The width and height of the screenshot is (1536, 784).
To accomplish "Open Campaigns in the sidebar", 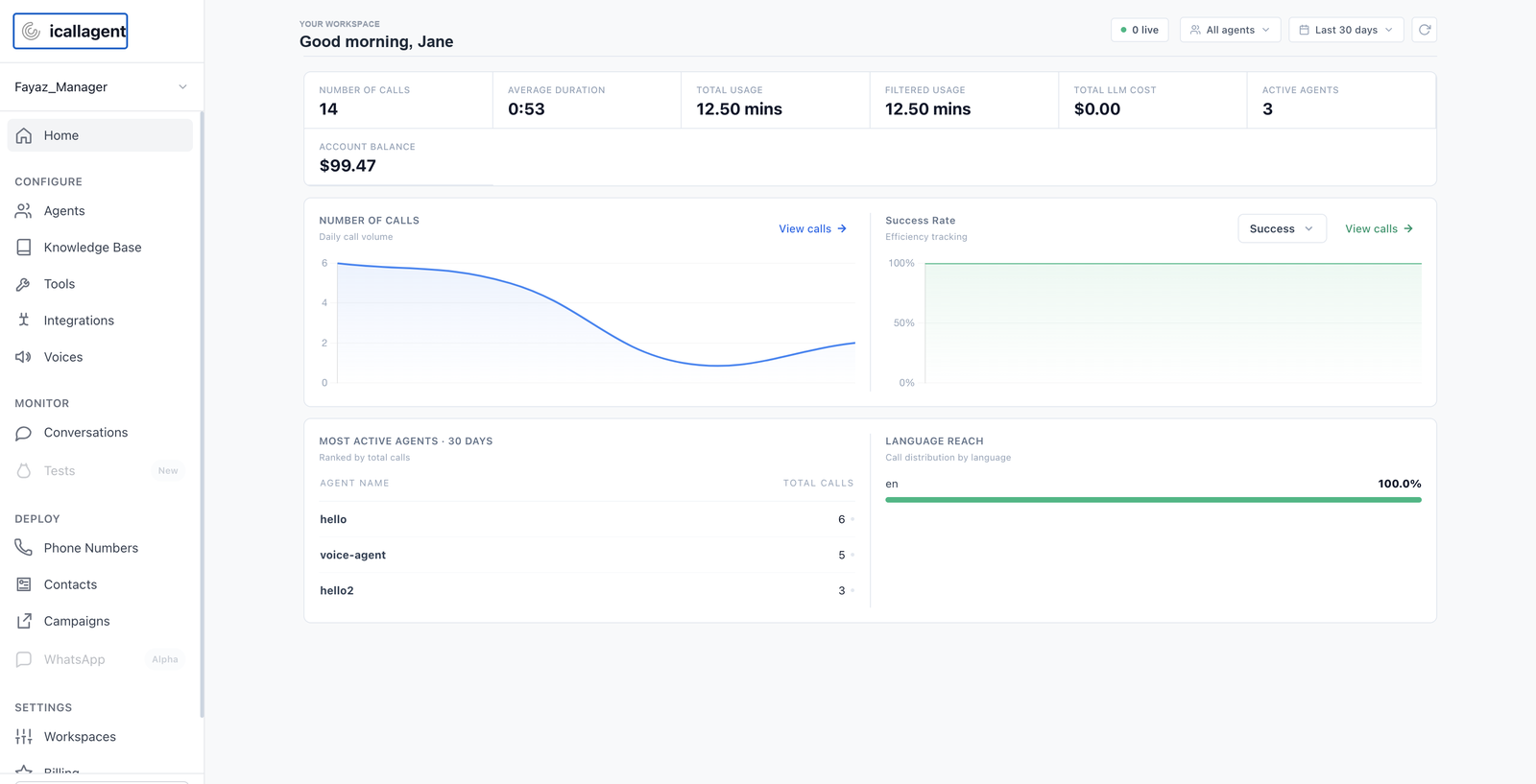I will [100, 621].
